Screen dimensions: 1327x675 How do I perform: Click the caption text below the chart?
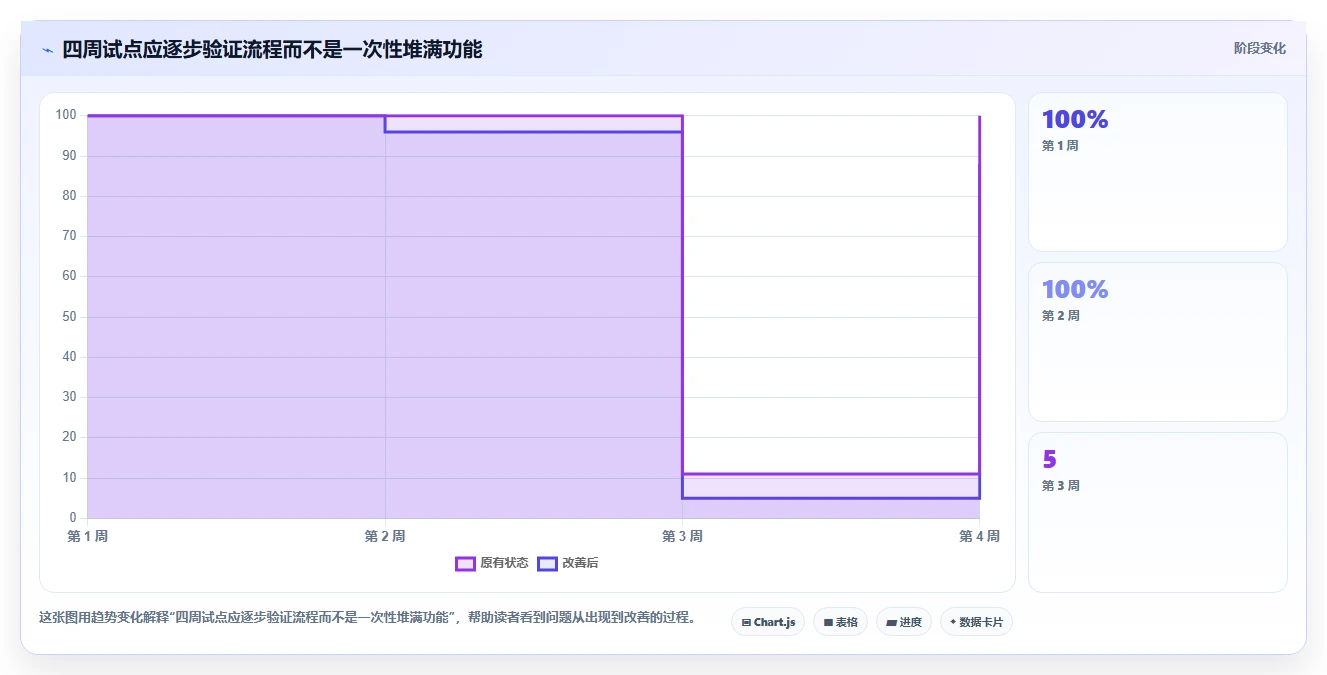pos(367,618)
